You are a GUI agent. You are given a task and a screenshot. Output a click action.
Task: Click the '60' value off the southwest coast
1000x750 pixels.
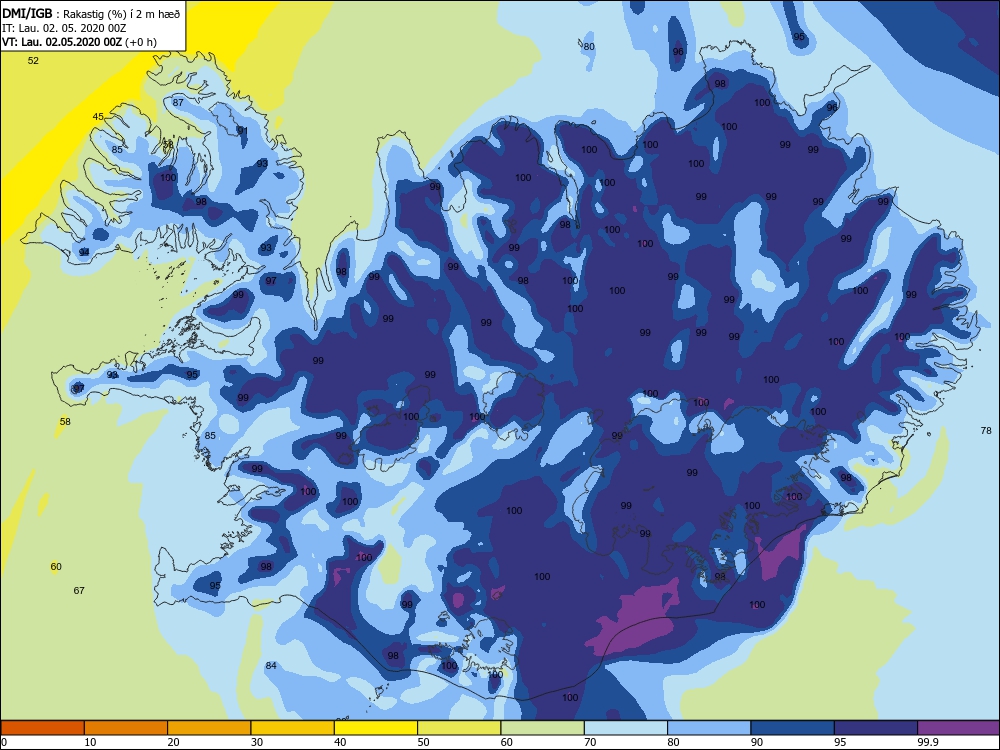tap(56, 566)
